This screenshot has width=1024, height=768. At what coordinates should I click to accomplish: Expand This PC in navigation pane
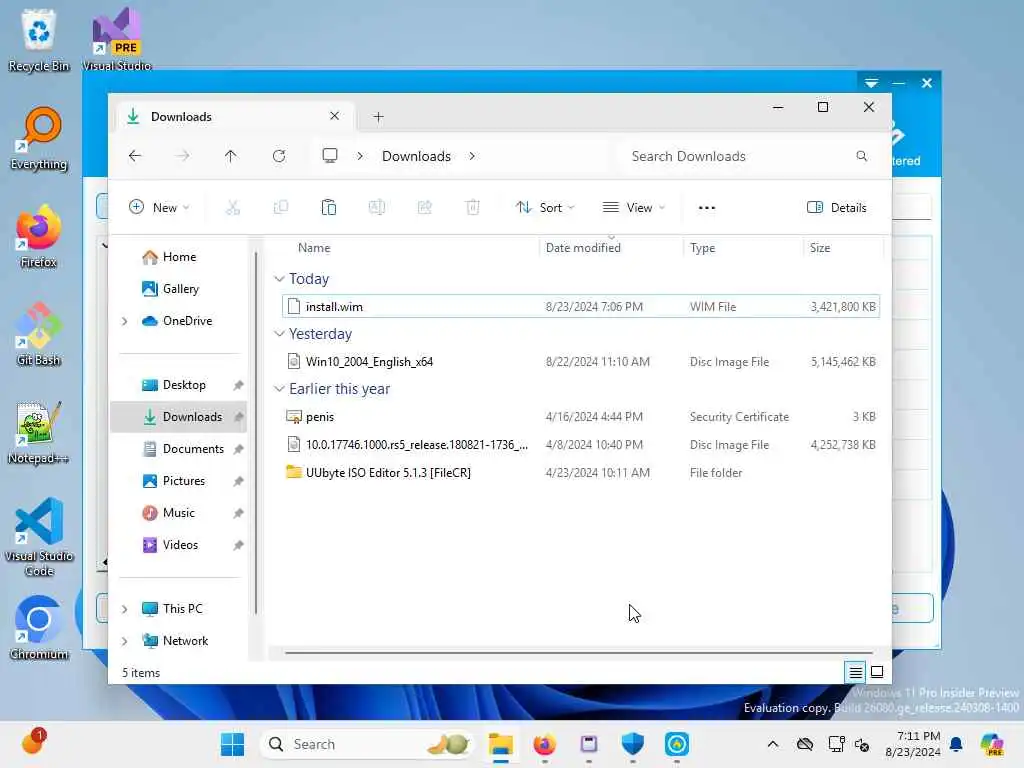point(125,609)
